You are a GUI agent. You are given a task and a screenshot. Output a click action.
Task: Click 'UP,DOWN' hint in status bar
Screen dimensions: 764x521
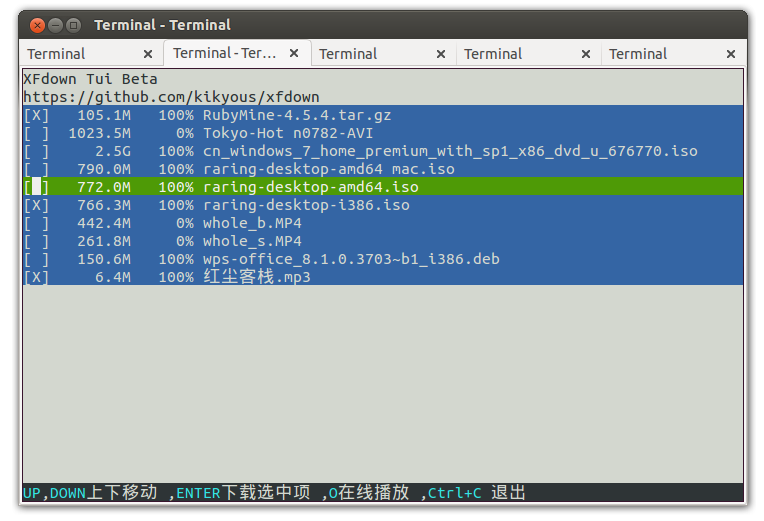(54, 493)
